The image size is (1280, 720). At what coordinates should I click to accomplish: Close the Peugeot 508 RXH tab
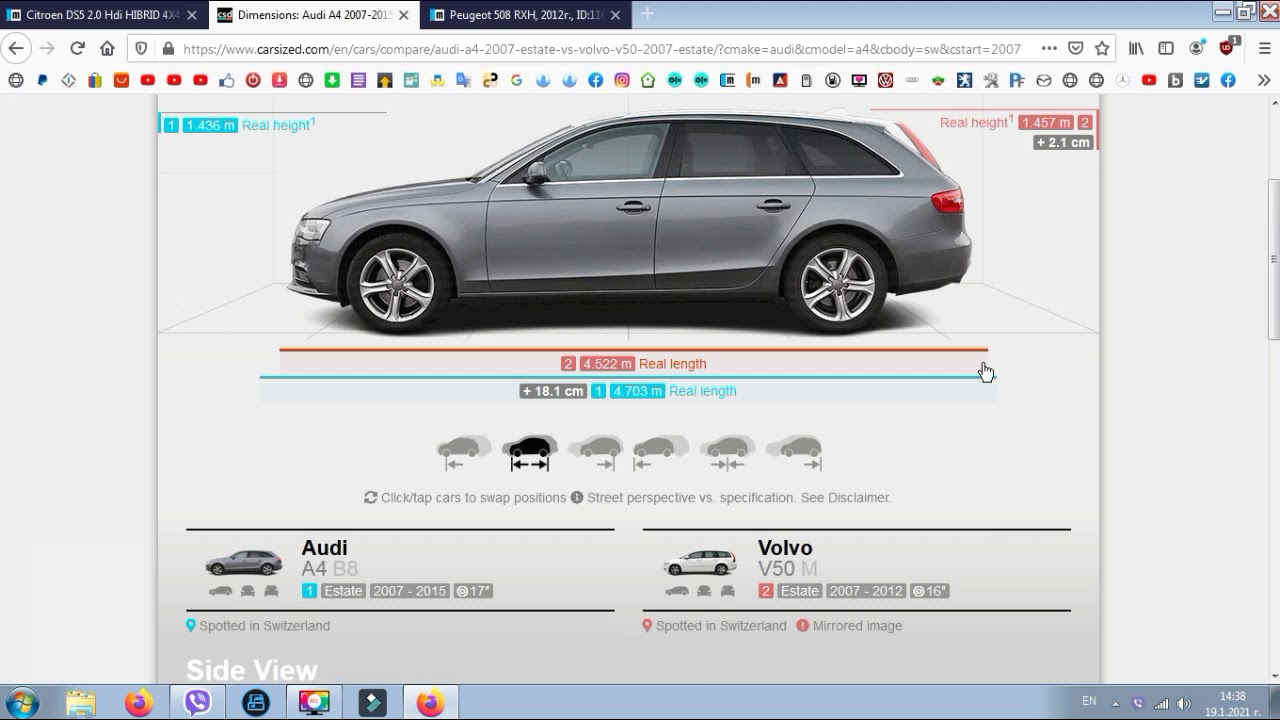tap(615, 15)
